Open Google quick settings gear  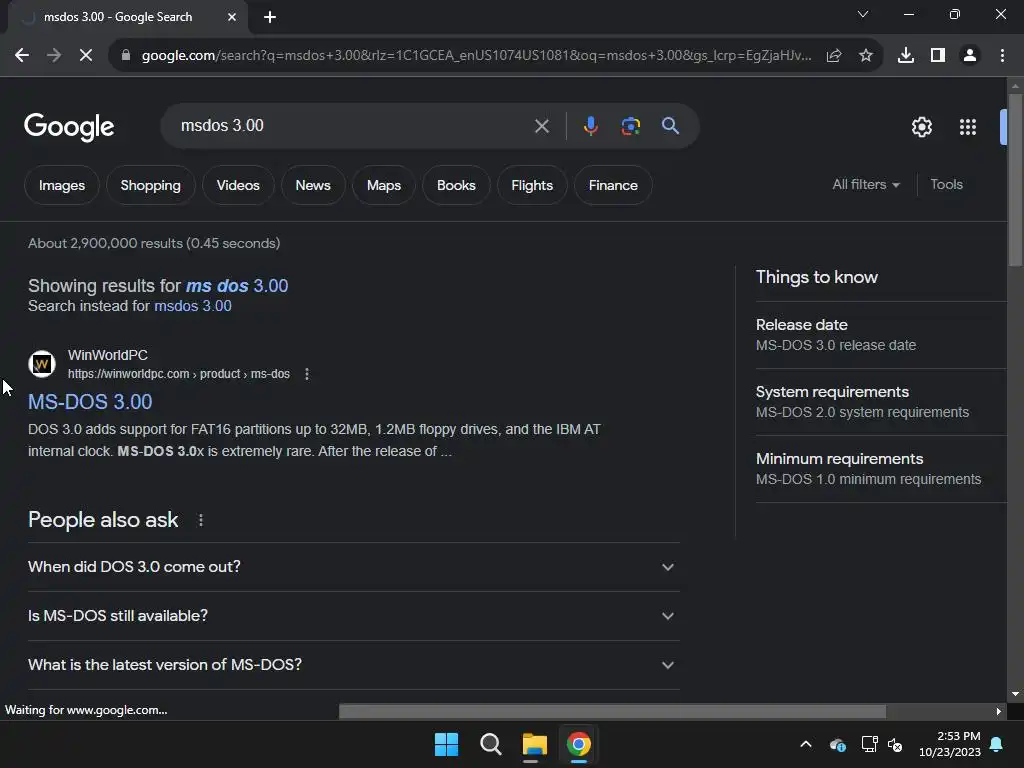coord(921,127)
